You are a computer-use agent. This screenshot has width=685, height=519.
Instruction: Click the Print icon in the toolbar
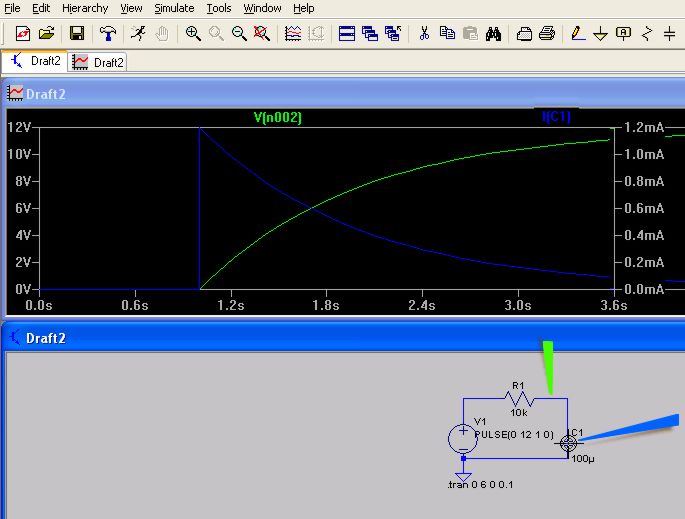547,33
